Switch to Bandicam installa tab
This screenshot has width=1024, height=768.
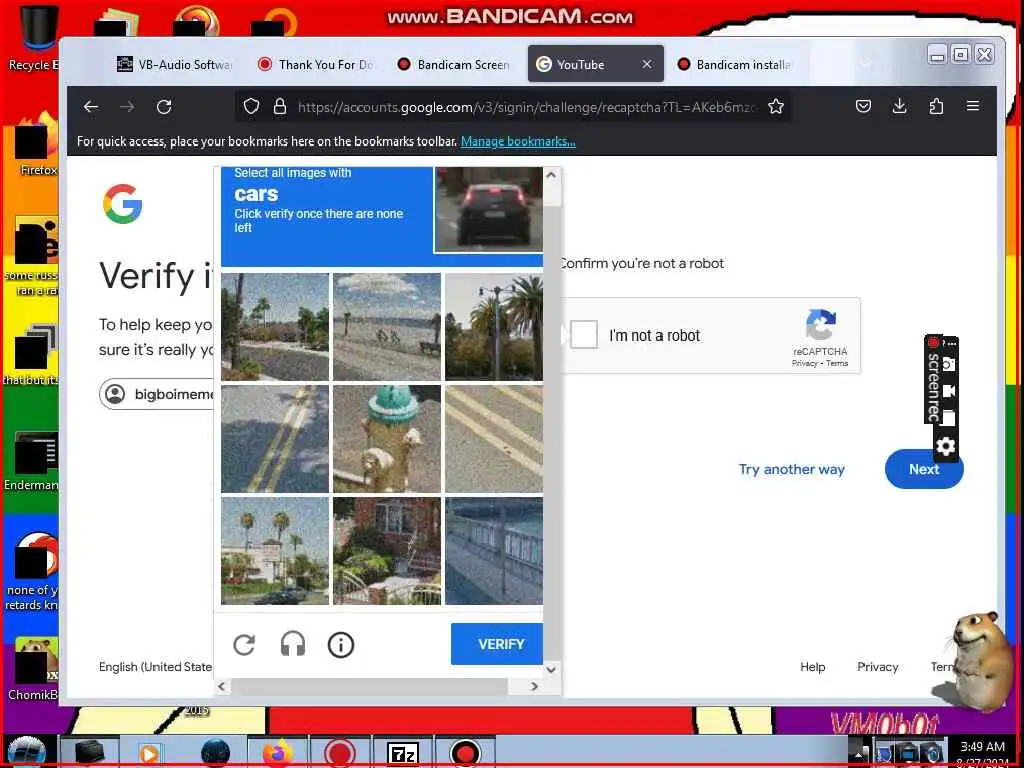[735, 65]
